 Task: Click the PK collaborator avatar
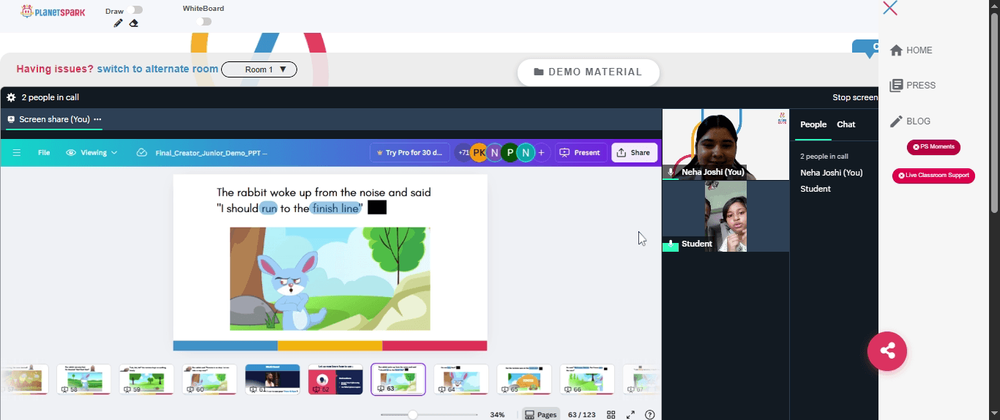click(479, 153)
